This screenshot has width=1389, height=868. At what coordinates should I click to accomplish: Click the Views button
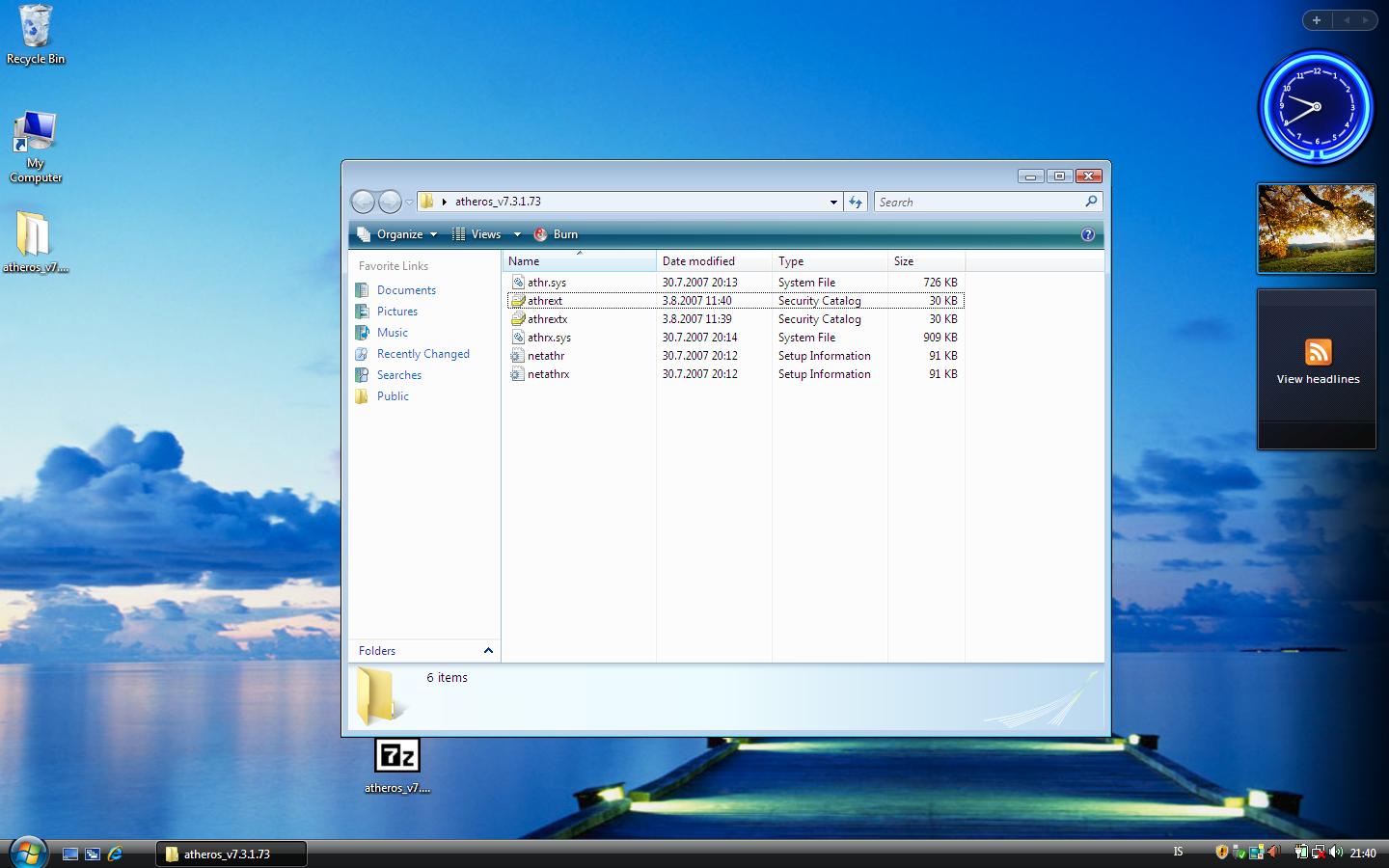click(x=478, y=234)
